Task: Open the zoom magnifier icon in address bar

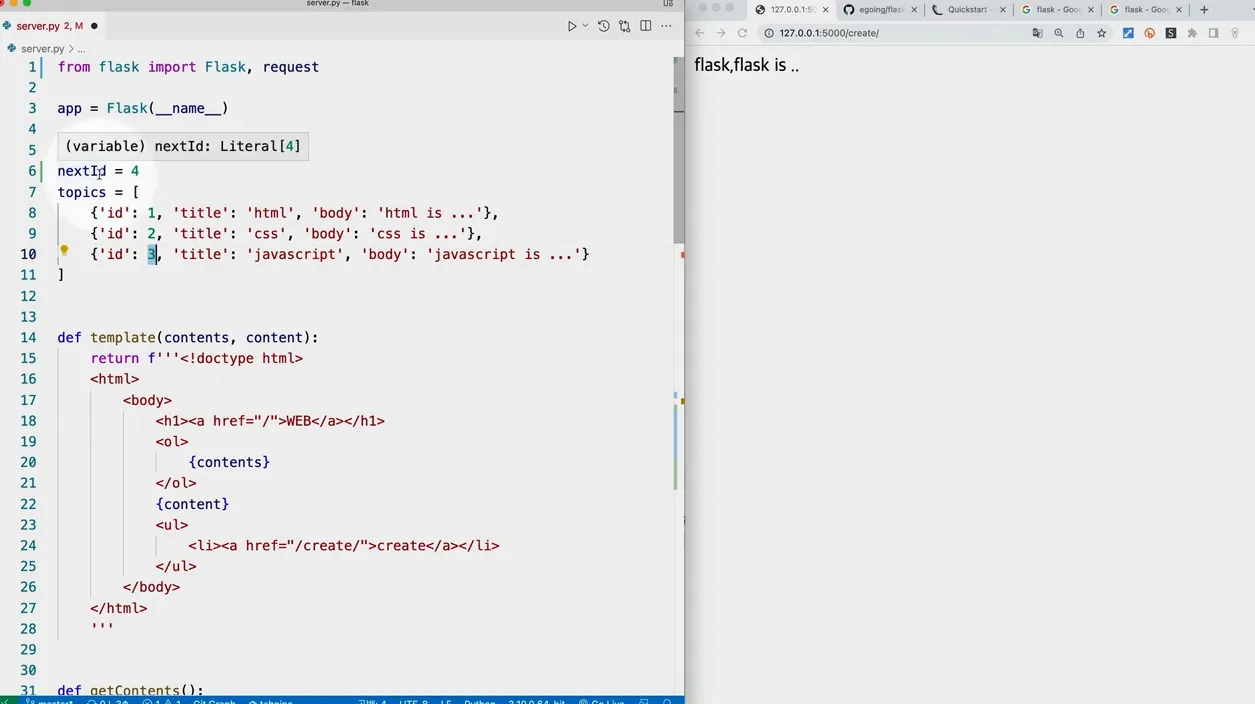Action: [1059, 33]
